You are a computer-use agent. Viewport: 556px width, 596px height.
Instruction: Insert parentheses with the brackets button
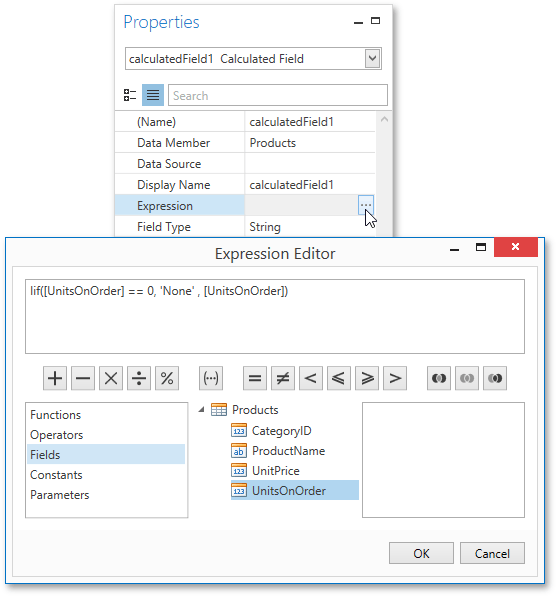(x=211, y=378)
